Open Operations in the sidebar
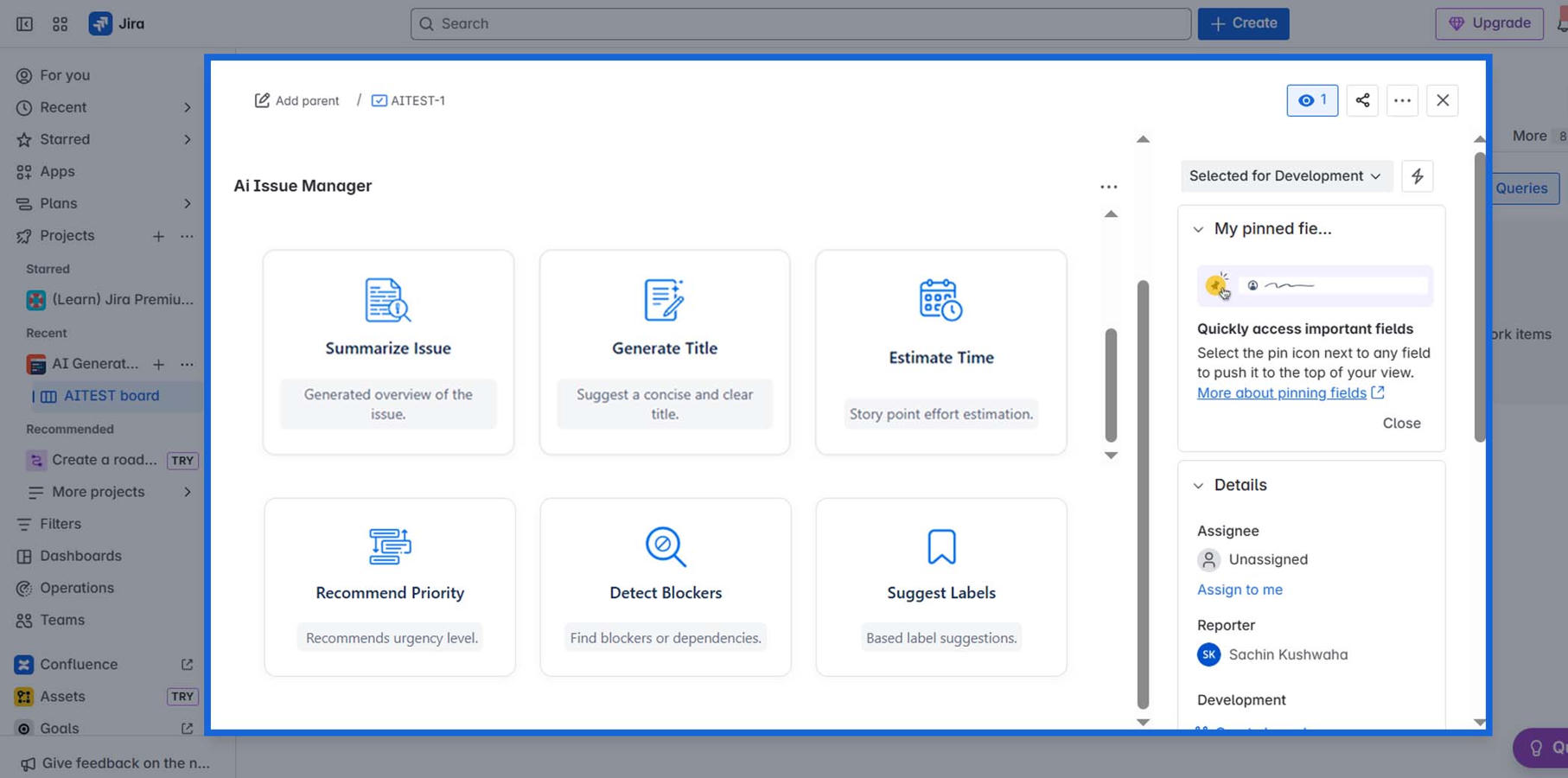The width and height of the screenshot is (1568, 778). click(x=77, y=588)
